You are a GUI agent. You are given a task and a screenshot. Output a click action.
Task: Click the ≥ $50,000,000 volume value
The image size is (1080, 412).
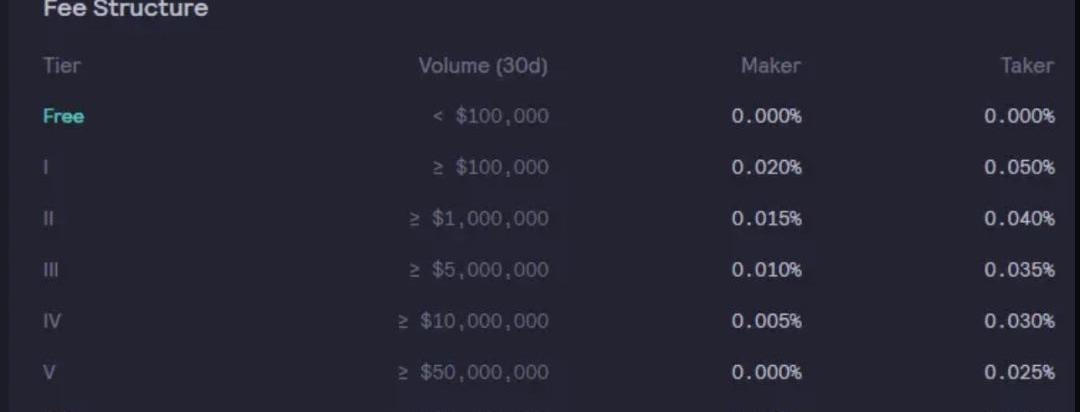473,372
